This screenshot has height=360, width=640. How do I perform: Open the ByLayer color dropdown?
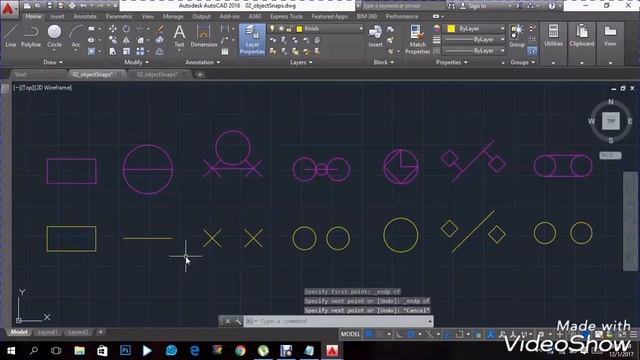[502, 29]
